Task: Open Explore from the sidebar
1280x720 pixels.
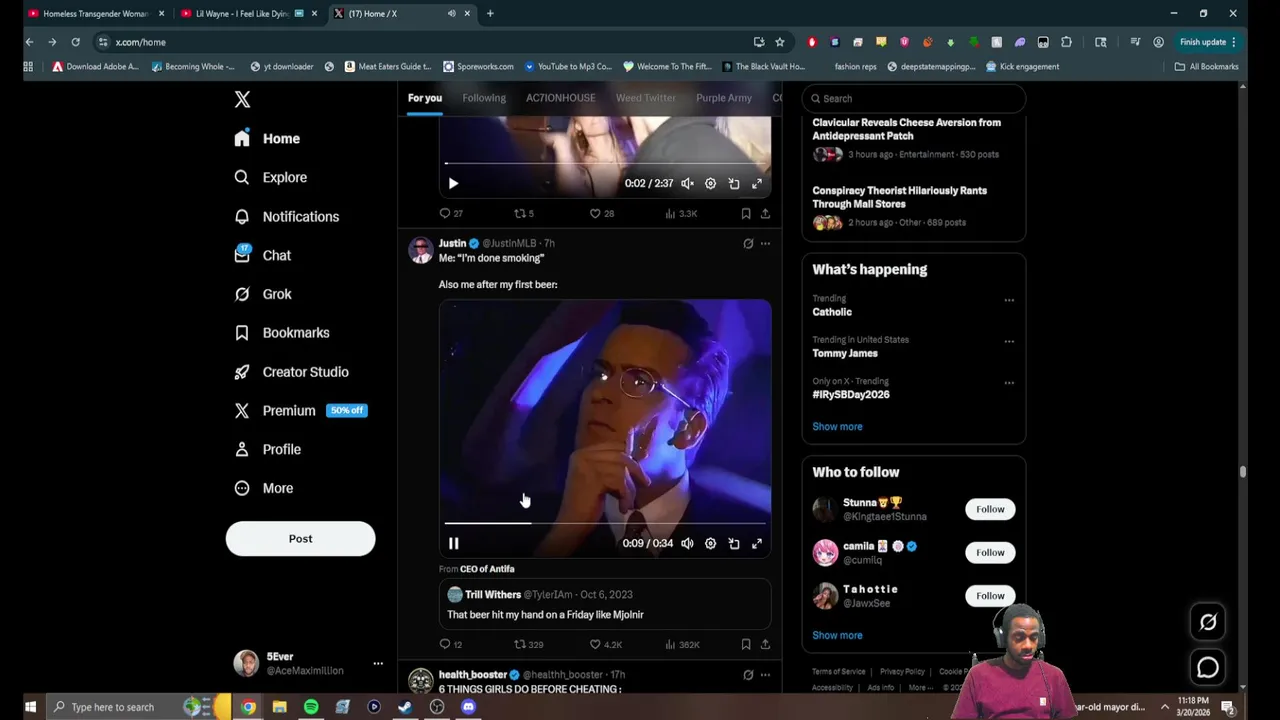Action: (271, 177)
